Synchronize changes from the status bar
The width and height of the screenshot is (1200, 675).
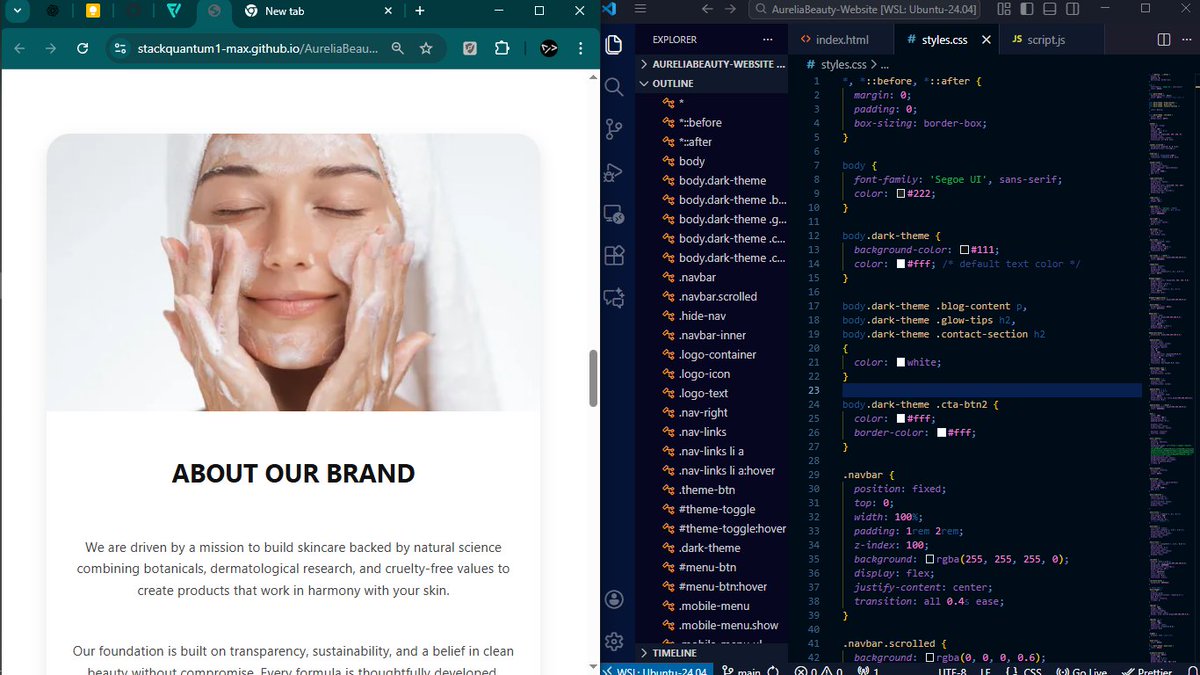click(x=773, y=671)
